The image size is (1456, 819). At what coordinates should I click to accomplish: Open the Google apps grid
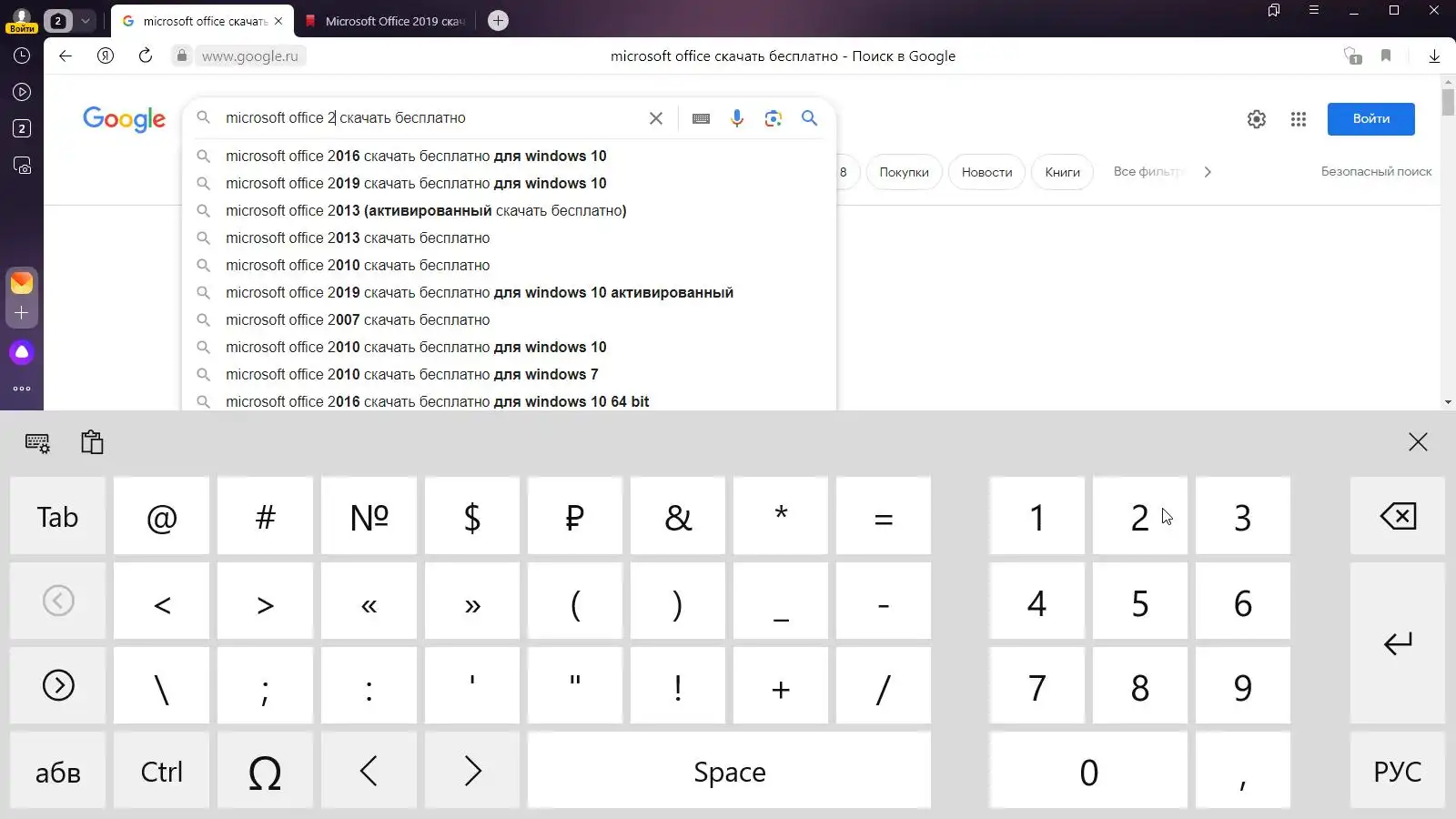pos(1299,119)
